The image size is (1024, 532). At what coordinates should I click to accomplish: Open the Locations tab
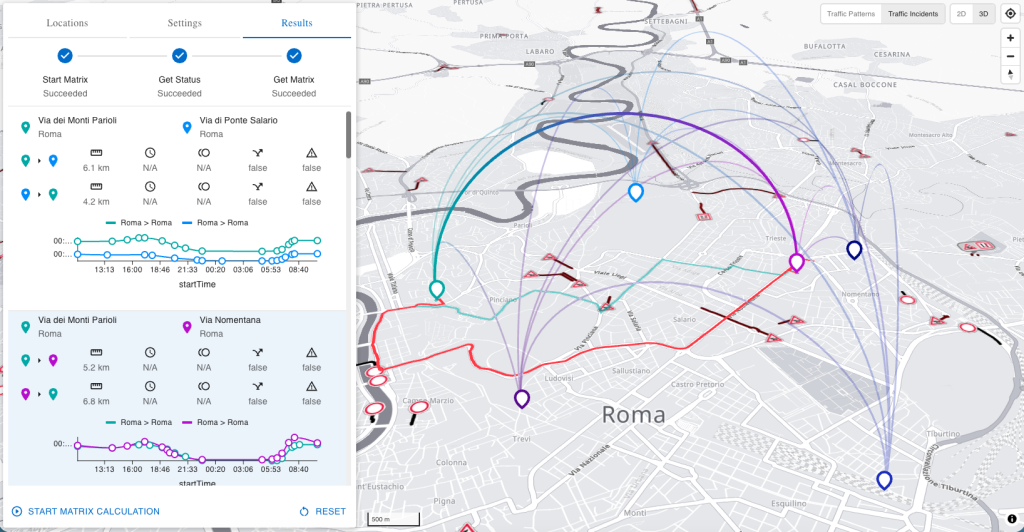pos(67,23)
